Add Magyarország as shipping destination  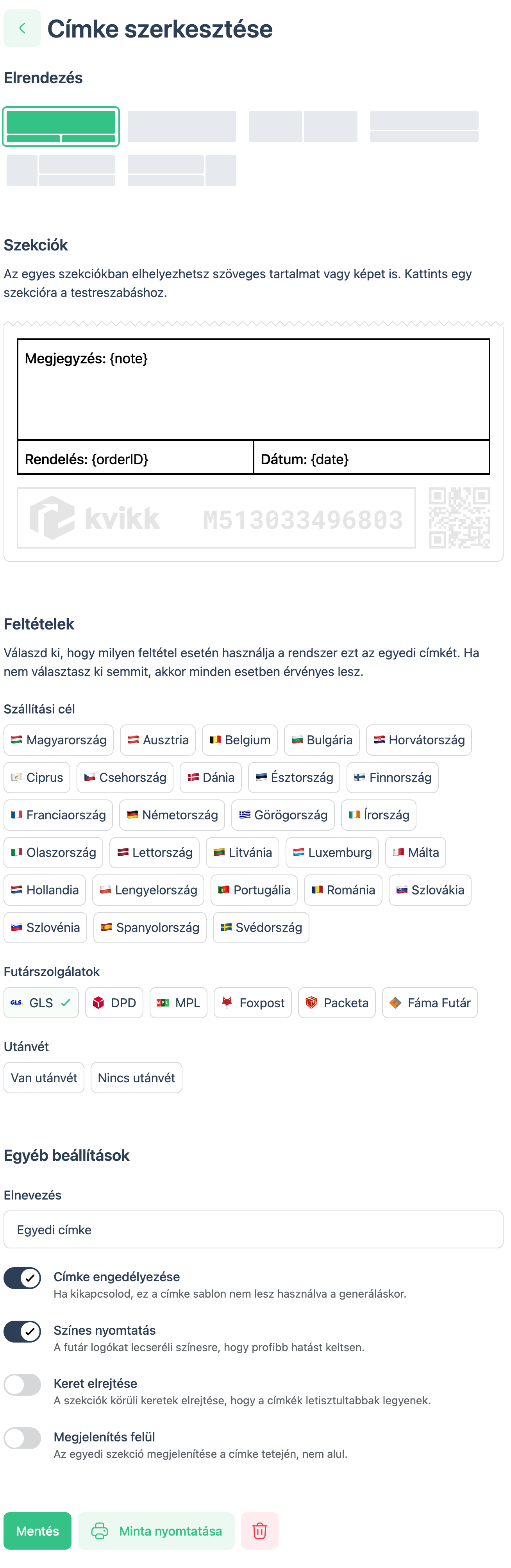tap(58, 740)
